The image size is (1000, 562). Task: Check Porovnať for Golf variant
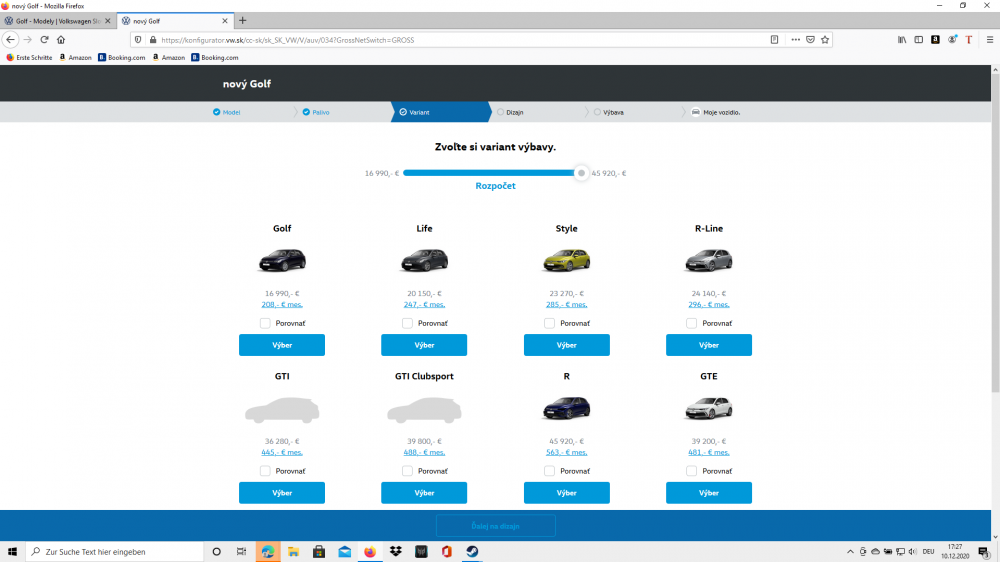tap(265, 323)
